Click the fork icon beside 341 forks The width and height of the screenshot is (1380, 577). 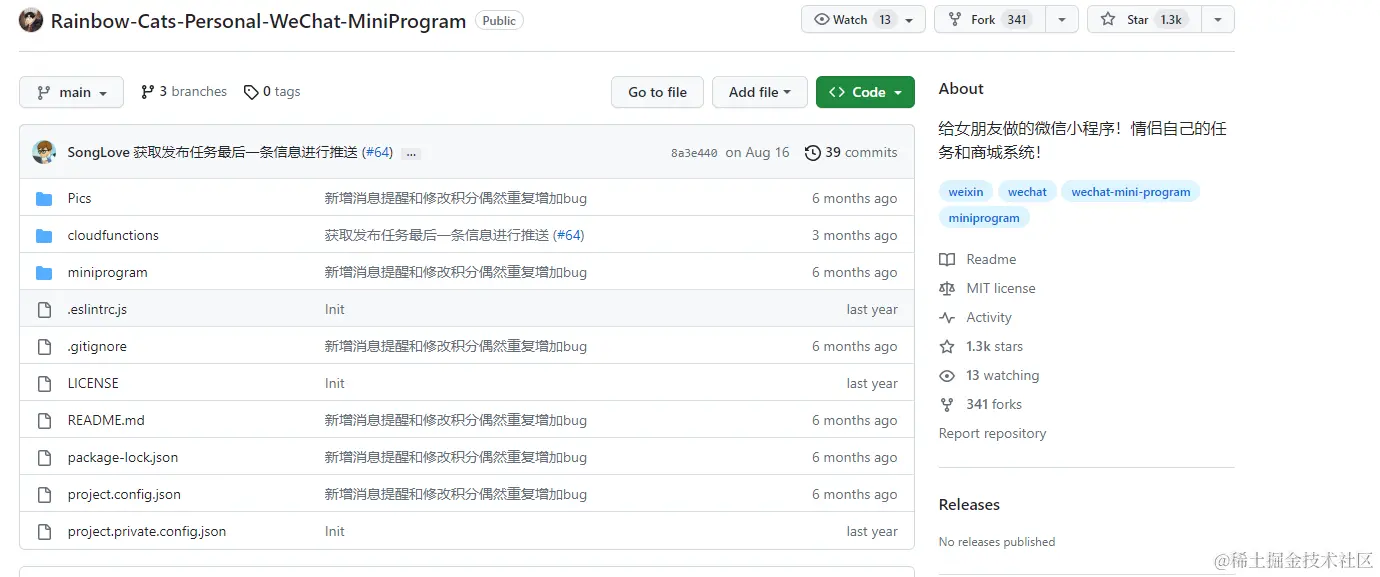point(947,405)
